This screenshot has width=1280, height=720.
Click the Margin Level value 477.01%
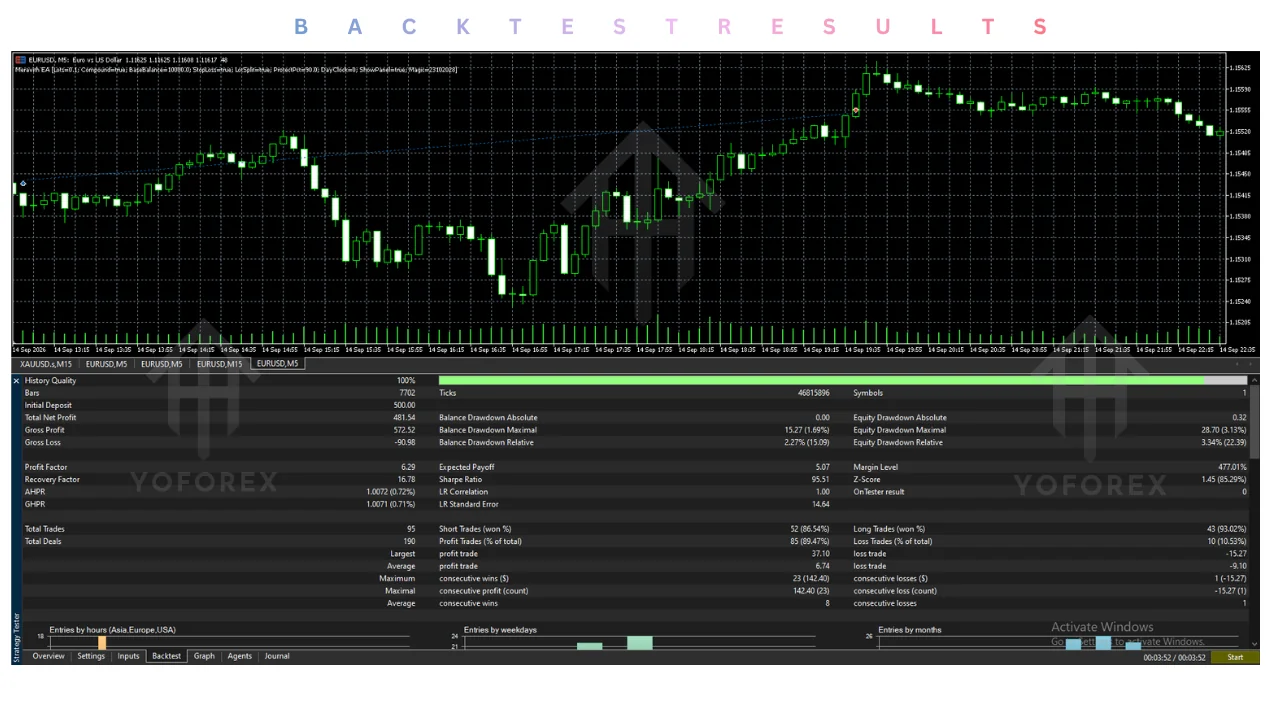[x=1232, y=467]
